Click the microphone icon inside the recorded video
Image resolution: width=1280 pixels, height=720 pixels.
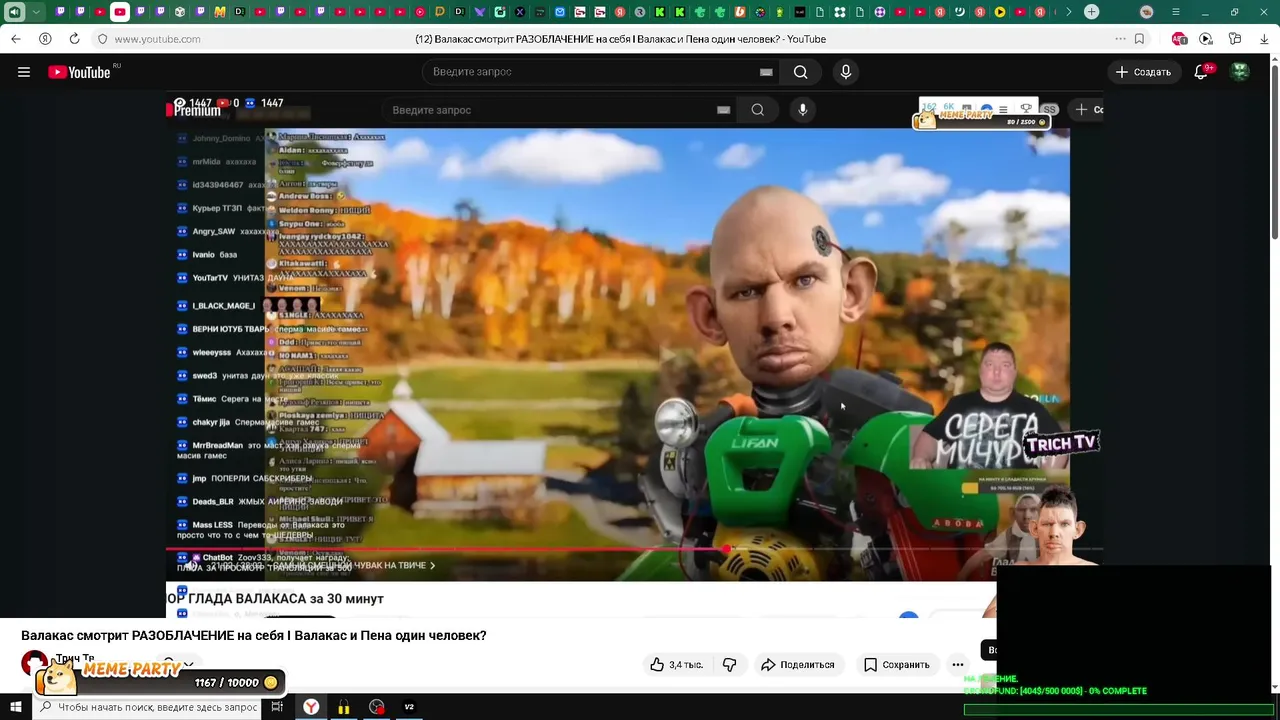[x=802, y=110]
